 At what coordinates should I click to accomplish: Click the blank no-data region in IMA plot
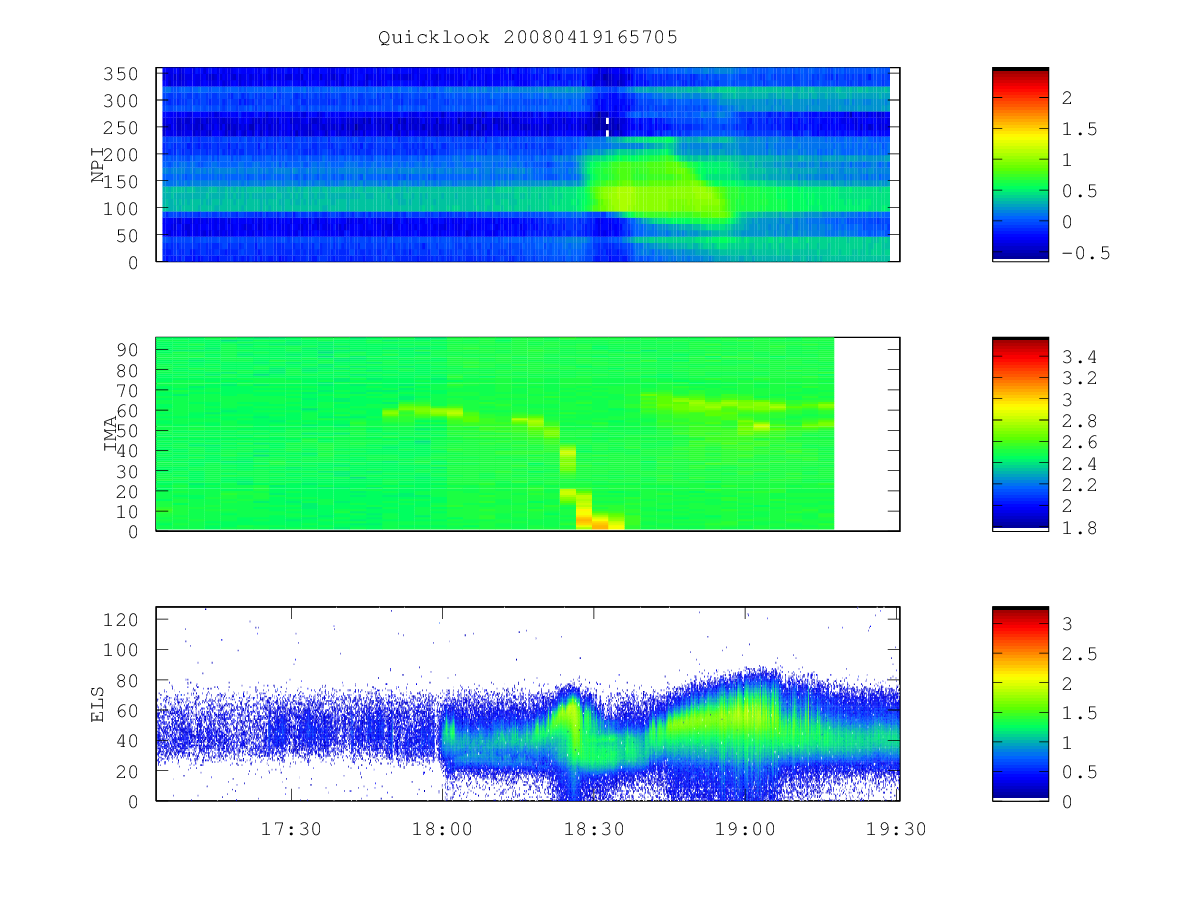pos(866,434)
